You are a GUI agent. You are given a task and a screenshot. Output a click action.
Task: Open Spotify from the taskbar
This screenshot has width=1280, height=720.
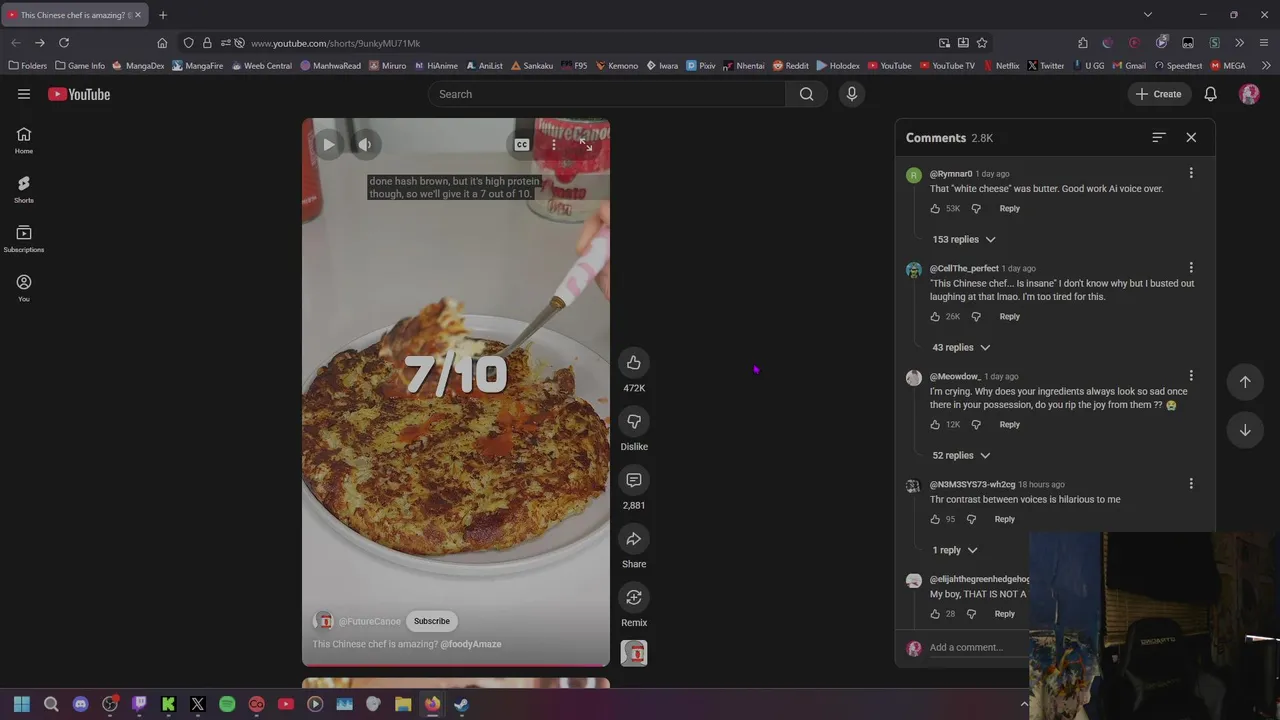[227, 704]
